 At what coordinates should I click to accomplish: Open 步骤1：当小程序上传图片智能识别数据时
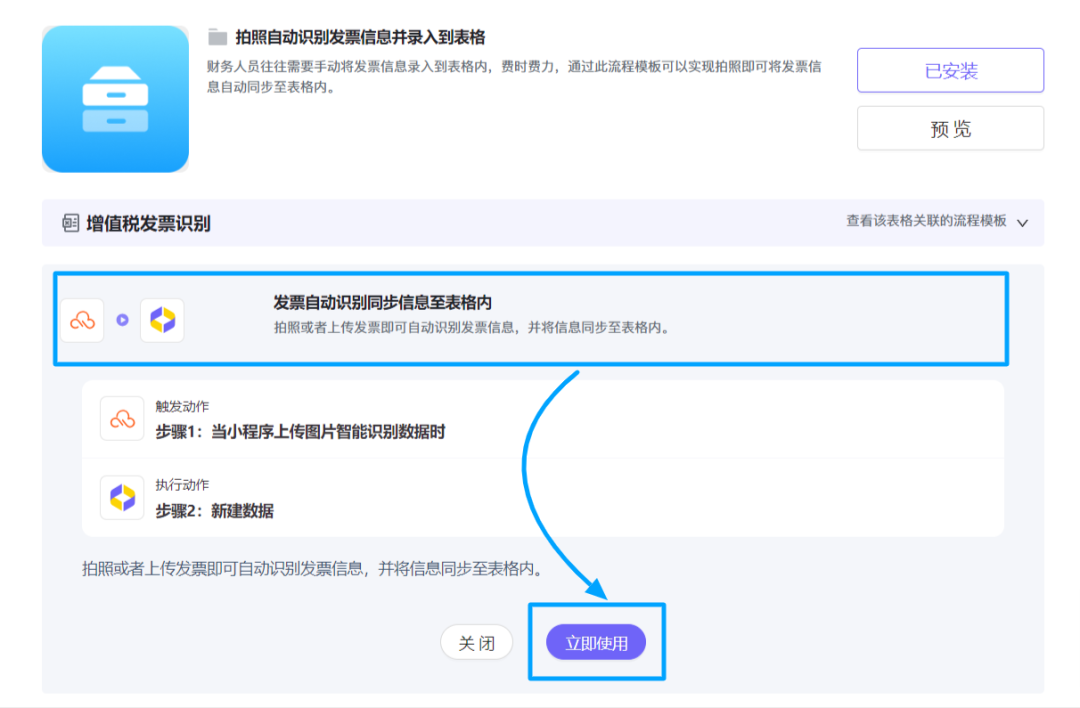300,432
